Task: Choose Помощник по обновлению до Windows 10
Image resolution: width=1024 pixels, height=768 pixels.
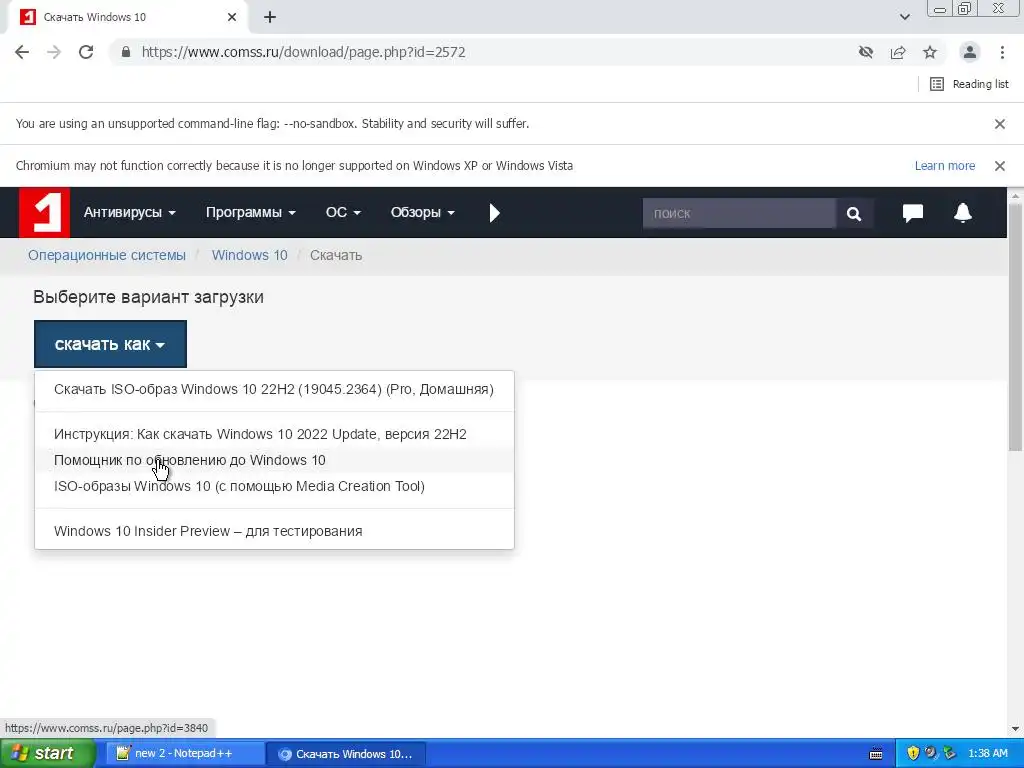Action: pos(274,460)
